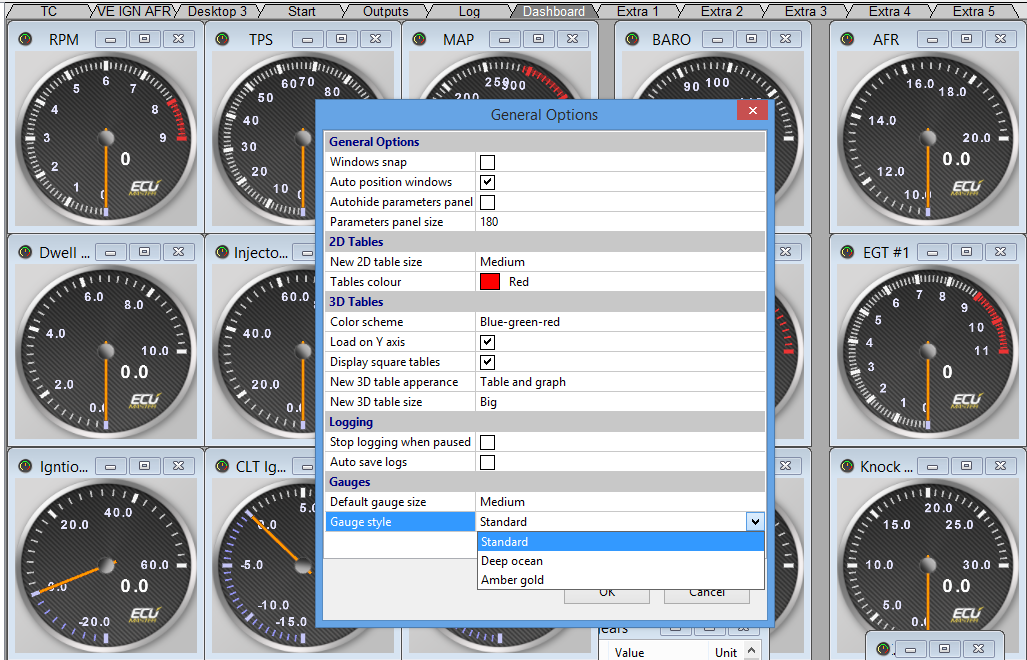This screenshot has width=1027, height=660.
Task: Toggle Stop logging when paused
Action: [488, 442]
